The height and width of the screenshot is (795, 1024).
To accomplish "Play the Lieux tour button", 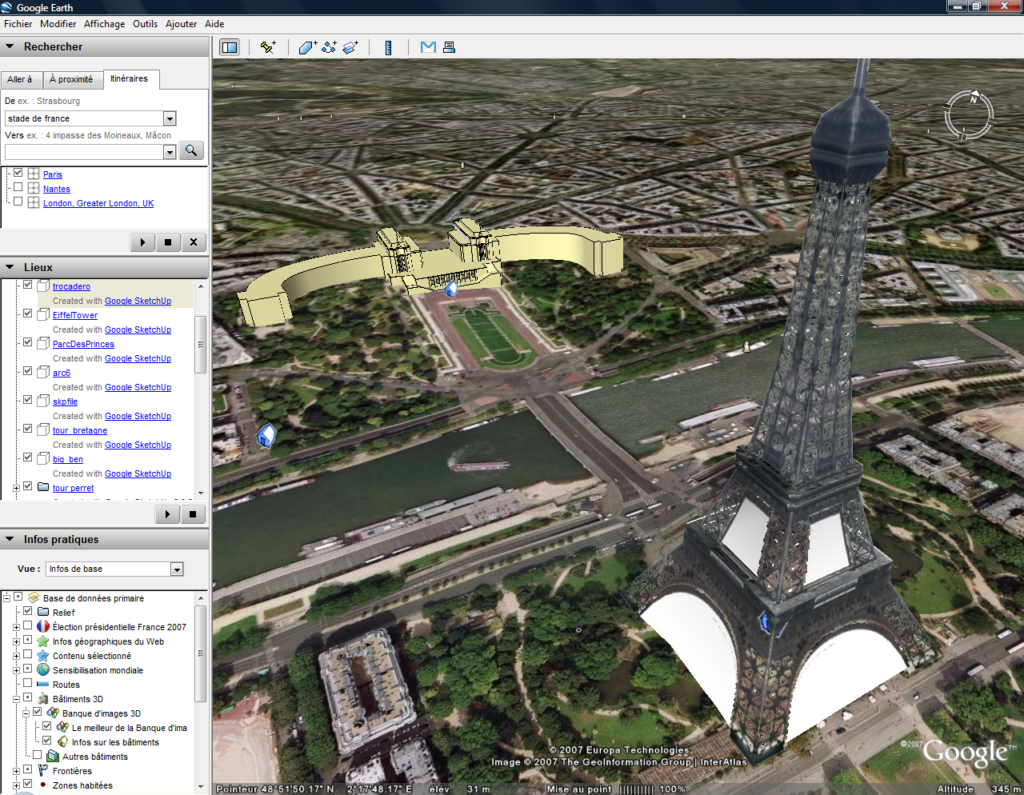I will (167, 514).
